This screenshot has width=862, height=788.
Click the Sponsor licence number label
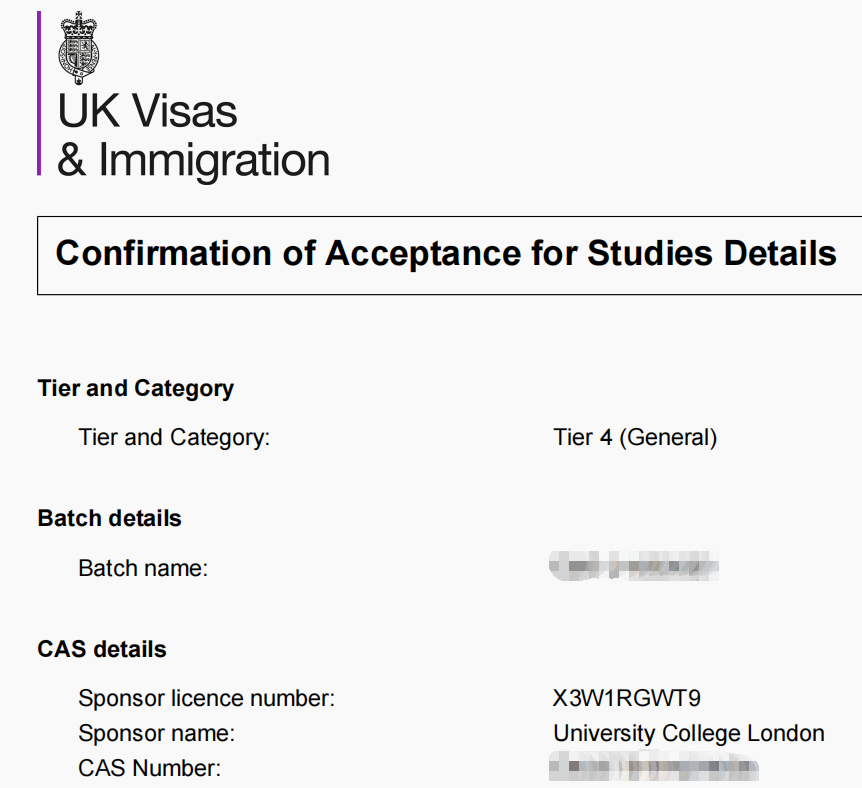pos(206,698)
